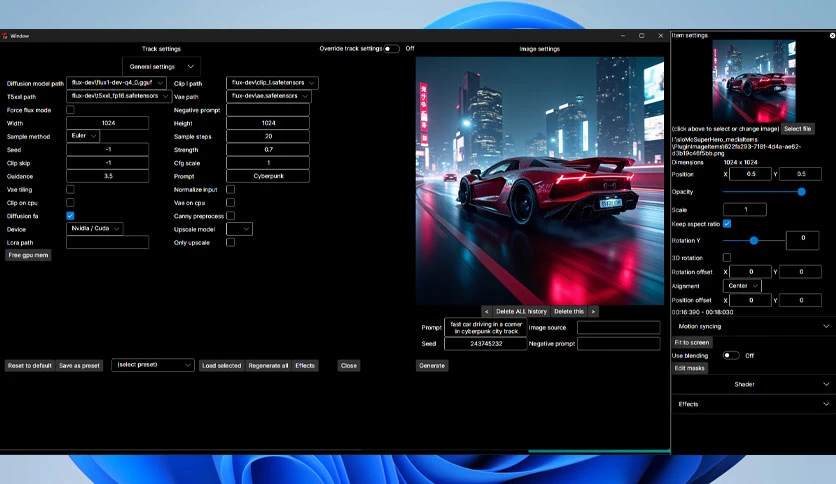Image resolution: width=836 pixels, height=484 pixels.
Task: Show next image in history
Action: click(x=593, y=311)
